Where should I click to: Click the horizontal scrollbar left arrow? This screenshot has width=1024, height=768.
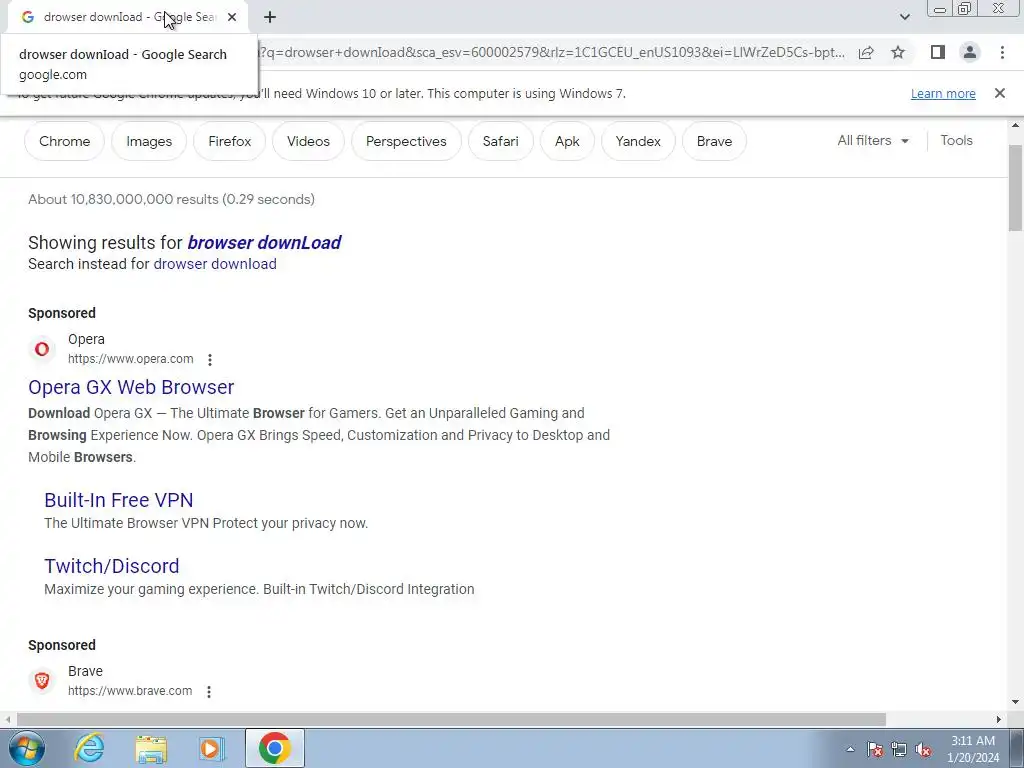pyautogui.click(x=7, y=720)
